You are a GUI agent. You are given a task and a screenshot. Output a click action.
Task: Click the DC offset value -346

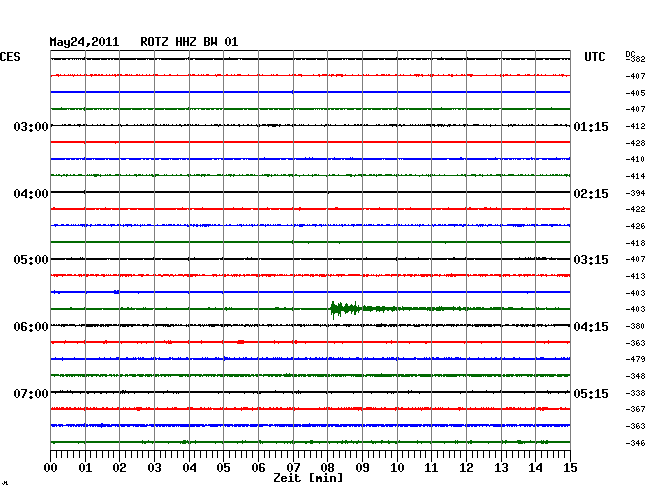635,443
